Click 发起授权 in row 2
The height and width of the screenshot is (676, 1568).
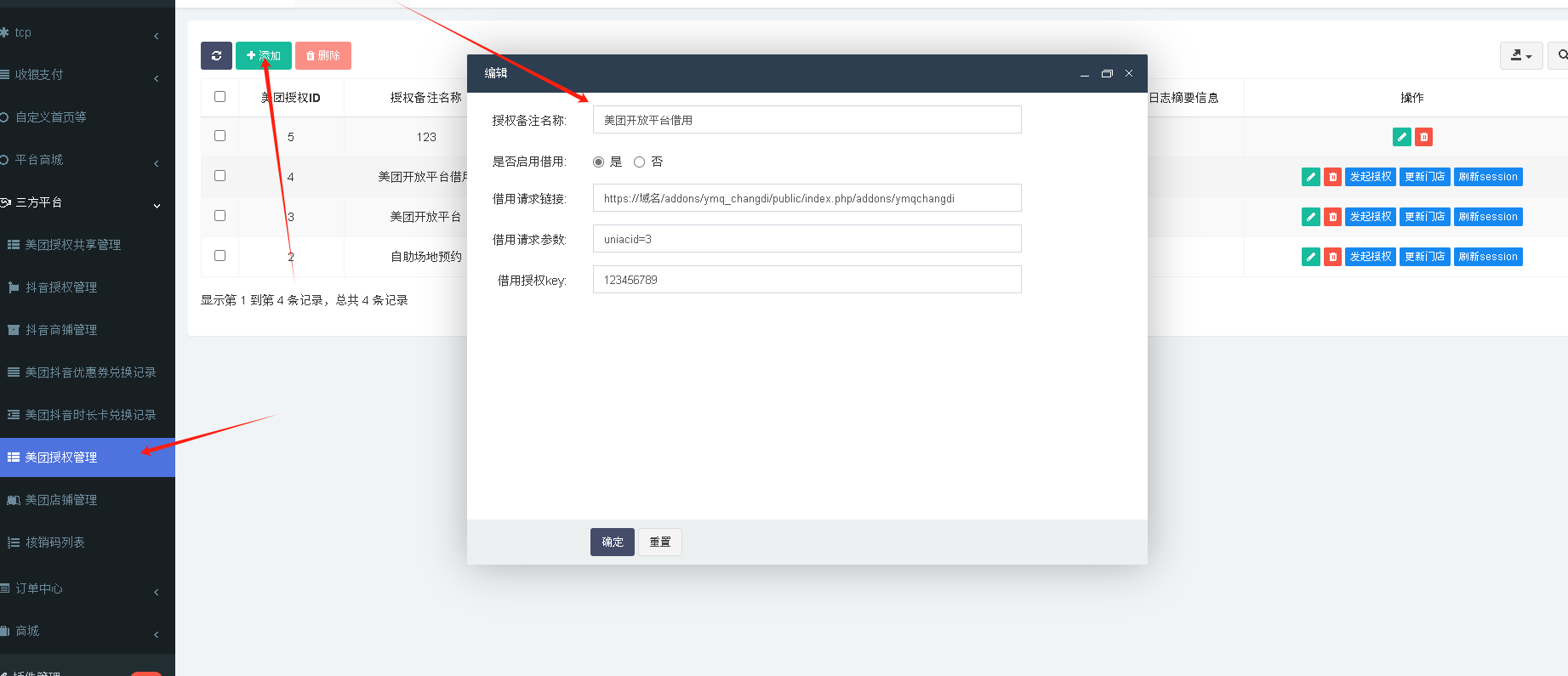coord(1371,257)
